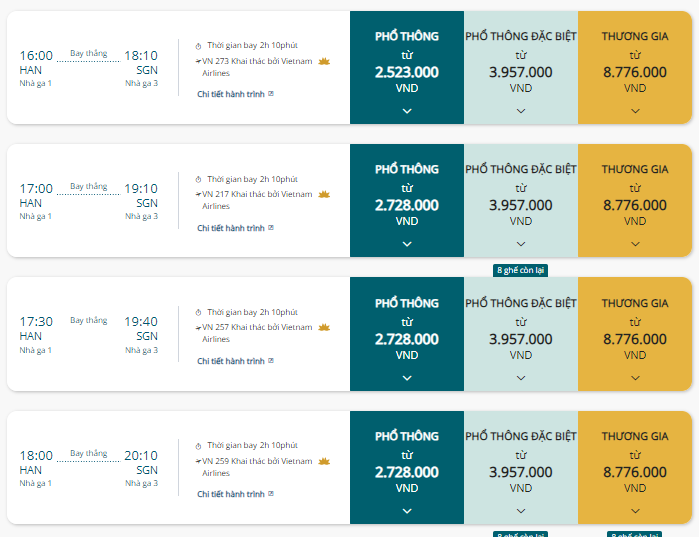Click the lotus logo beside flight VN 273
The width and height of the screenshot is (699, 537).
324,61
